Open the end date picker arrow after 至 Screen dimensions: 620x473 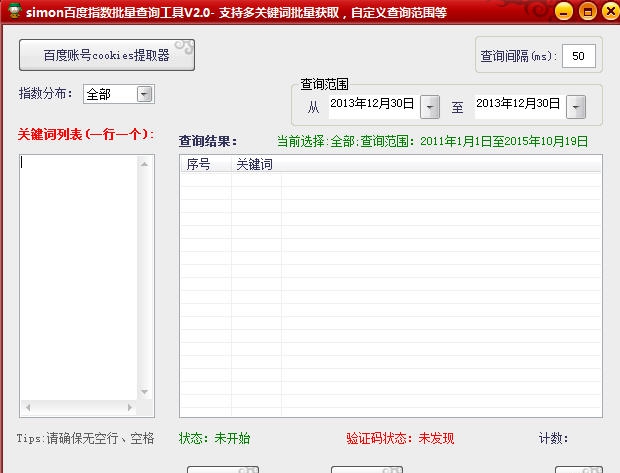576,107
